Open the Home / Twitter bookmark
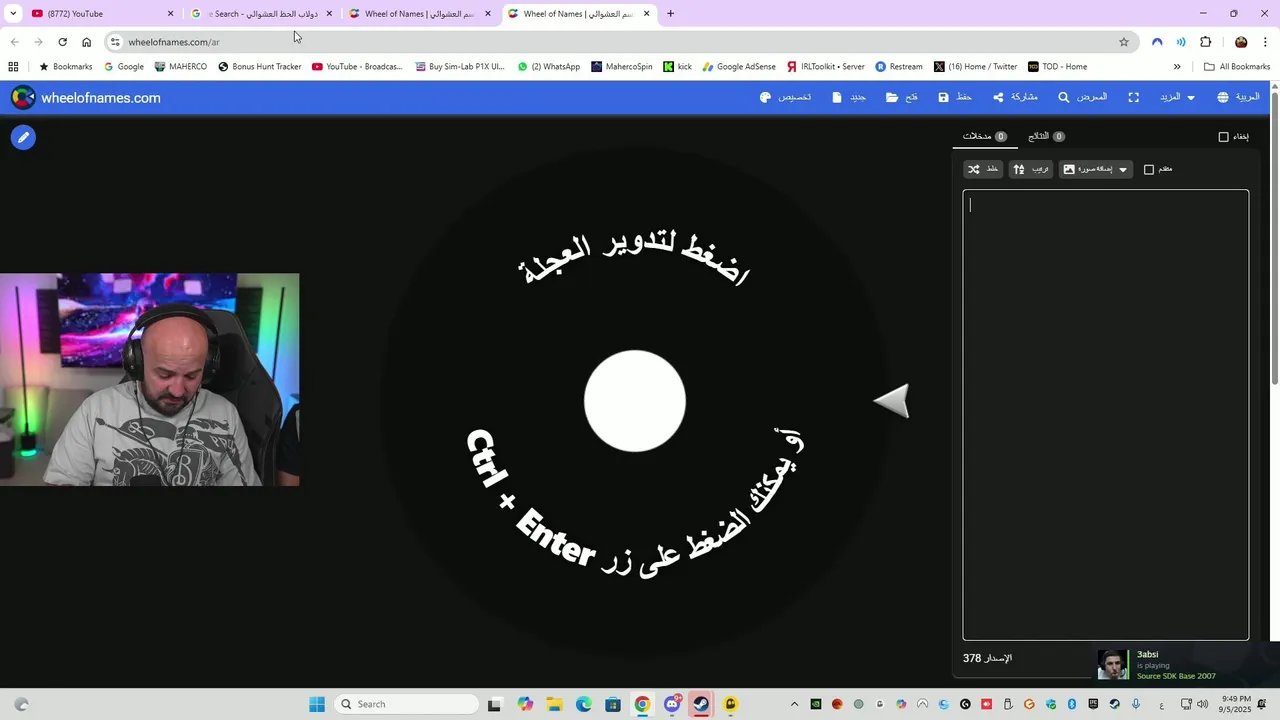 (976, 67)
